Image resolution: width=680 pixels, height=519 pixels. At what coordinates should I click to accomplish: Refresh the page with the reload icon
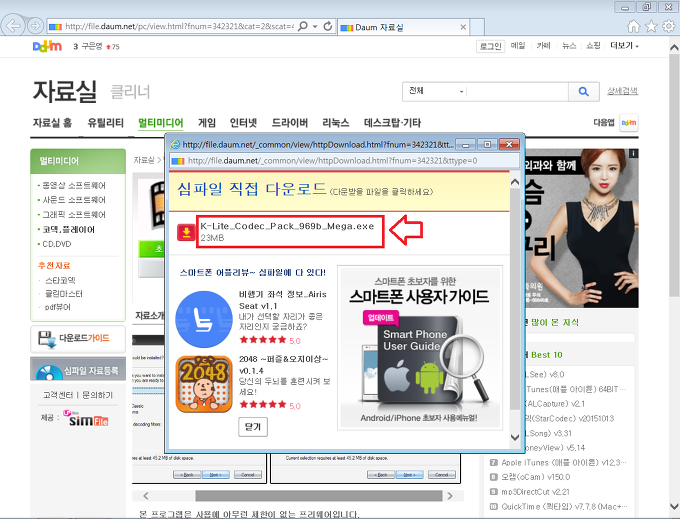click(x=328, y=26)
